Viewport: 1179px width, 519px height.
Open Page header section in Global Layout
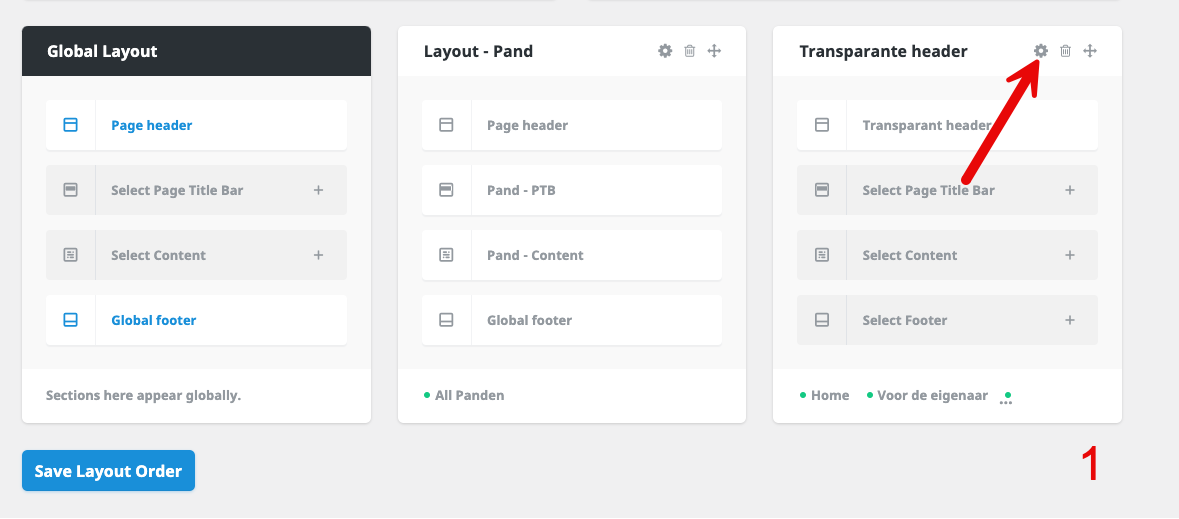click(x=196, y=125)
